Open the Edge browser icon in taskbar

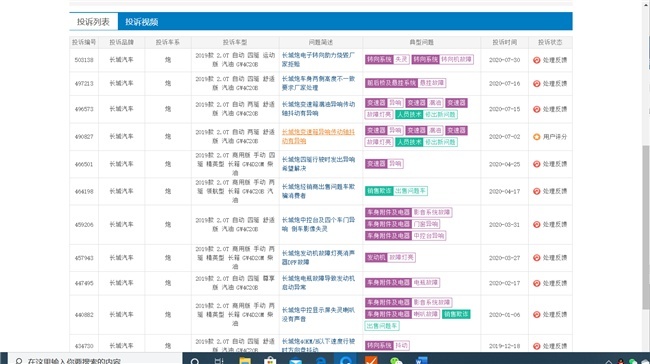[321, 360]
